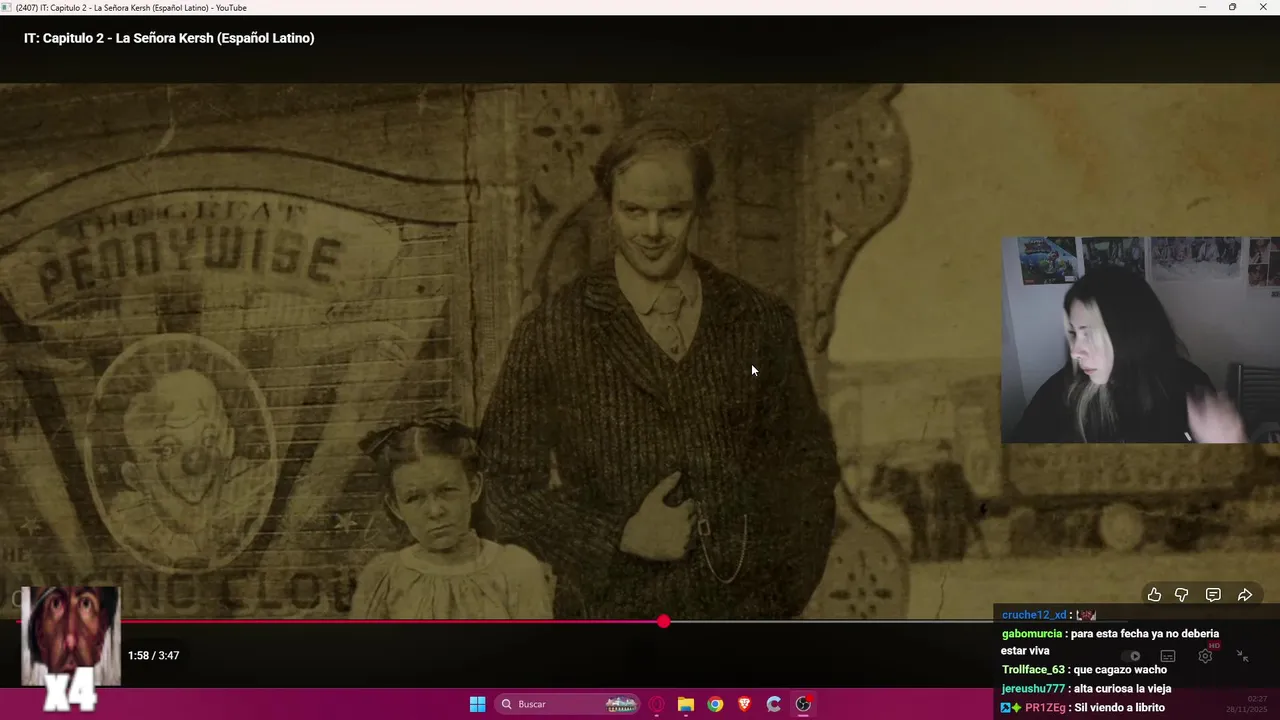Like the video with the thumbs-up icon
The height and width of the screenshot is (720, 1280).
pyautogui.click(x=1154, y=595)
